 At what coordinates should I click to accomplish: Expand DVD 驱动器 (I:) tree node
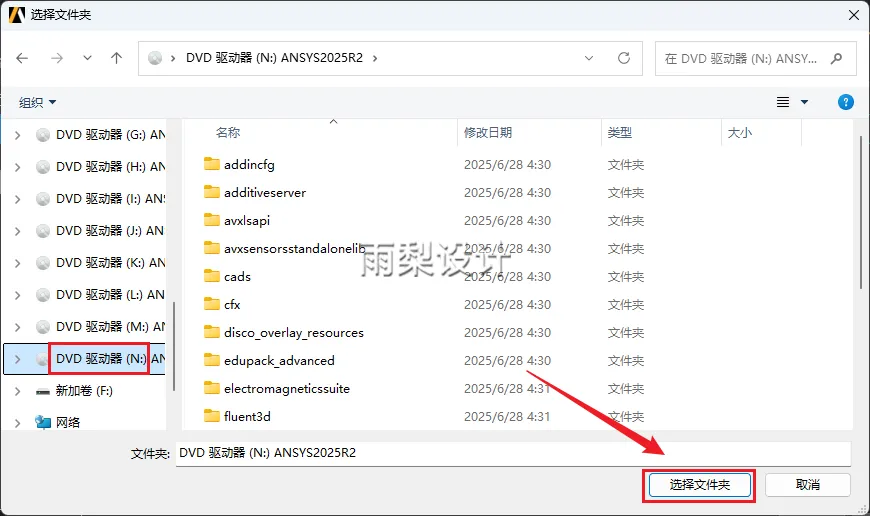coord(18,199)
